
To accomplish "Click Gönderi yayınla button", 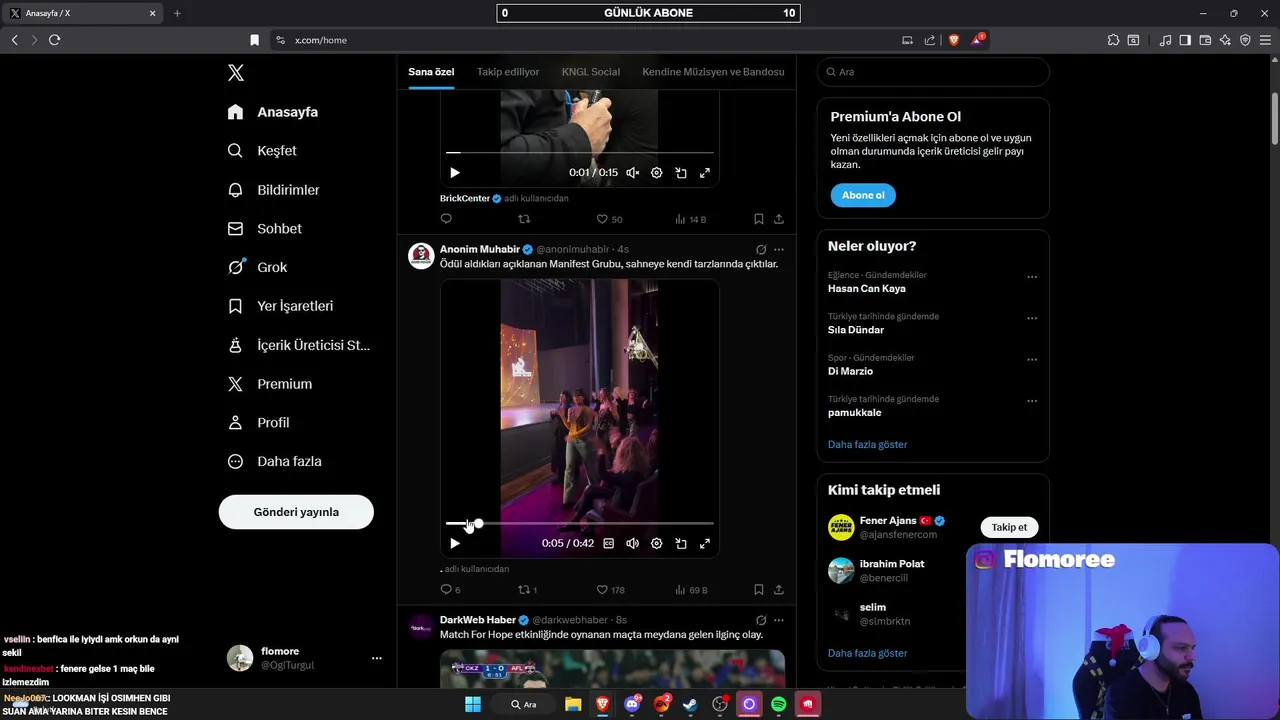I will tap(296, 512).
